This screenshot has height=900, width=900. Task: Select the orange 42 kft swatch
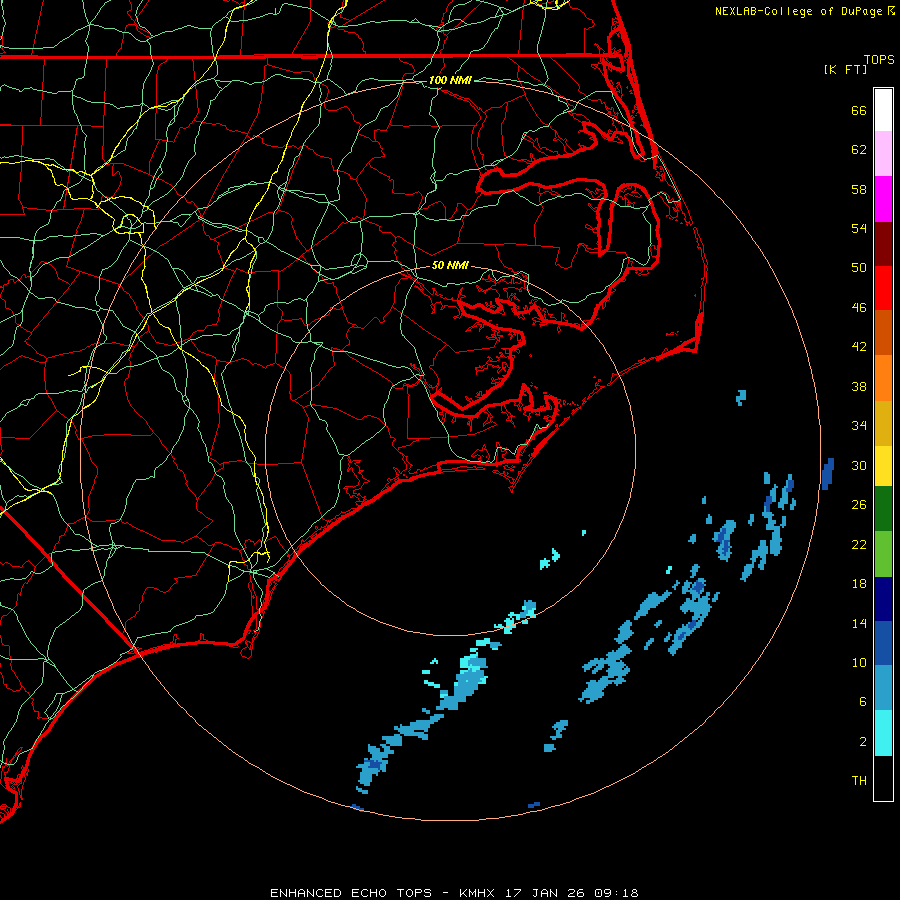coord(883,378)
